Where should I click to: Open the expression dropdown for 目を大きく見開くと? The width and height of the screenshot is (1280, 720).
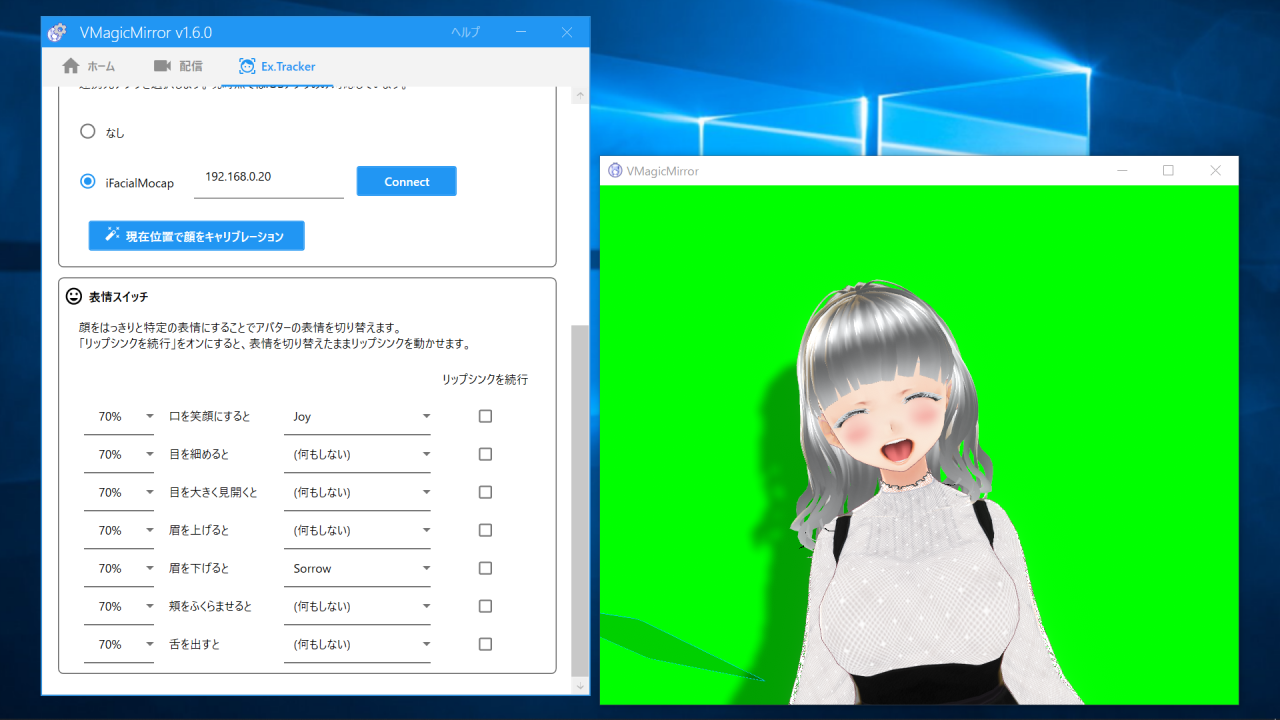tap(357, 493)
